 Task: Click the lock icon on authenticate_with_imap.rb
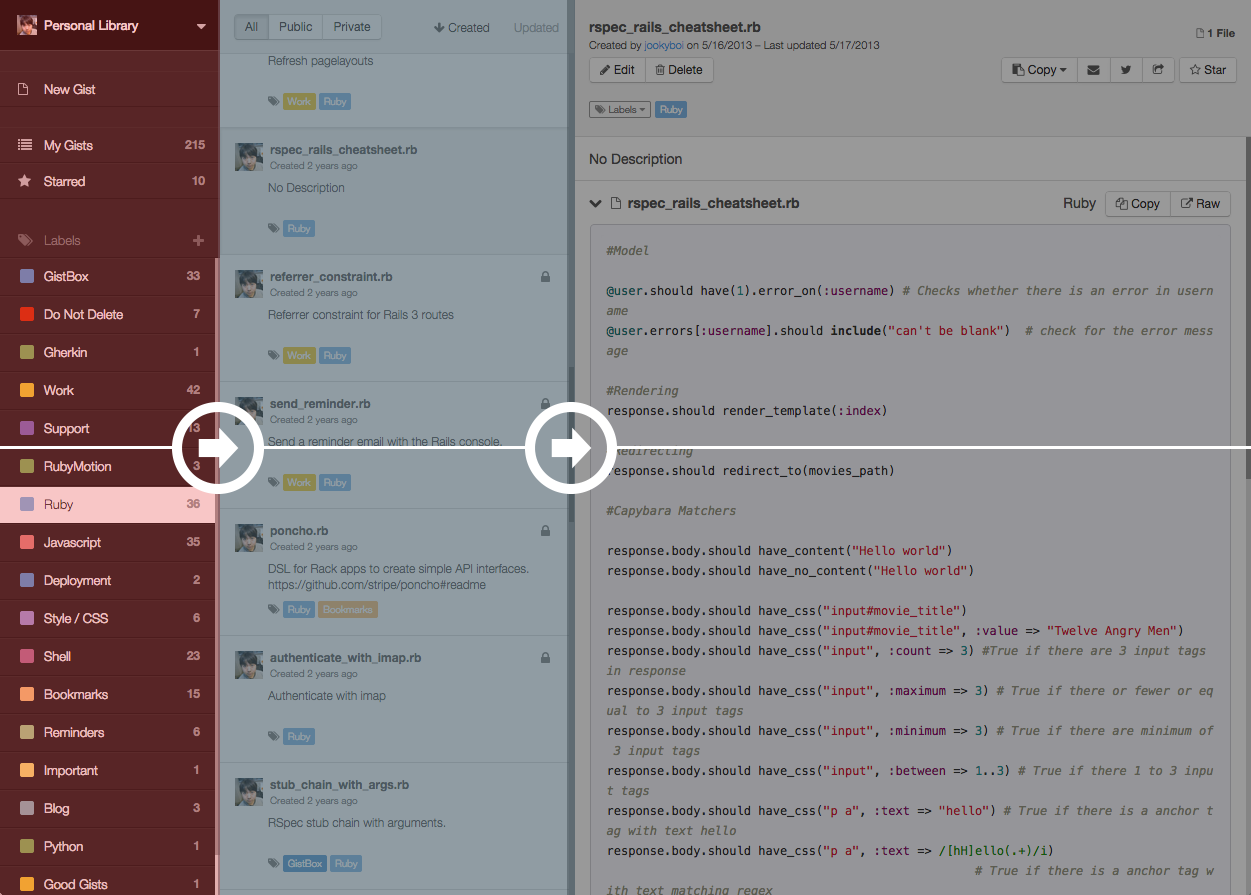[545, 658]
